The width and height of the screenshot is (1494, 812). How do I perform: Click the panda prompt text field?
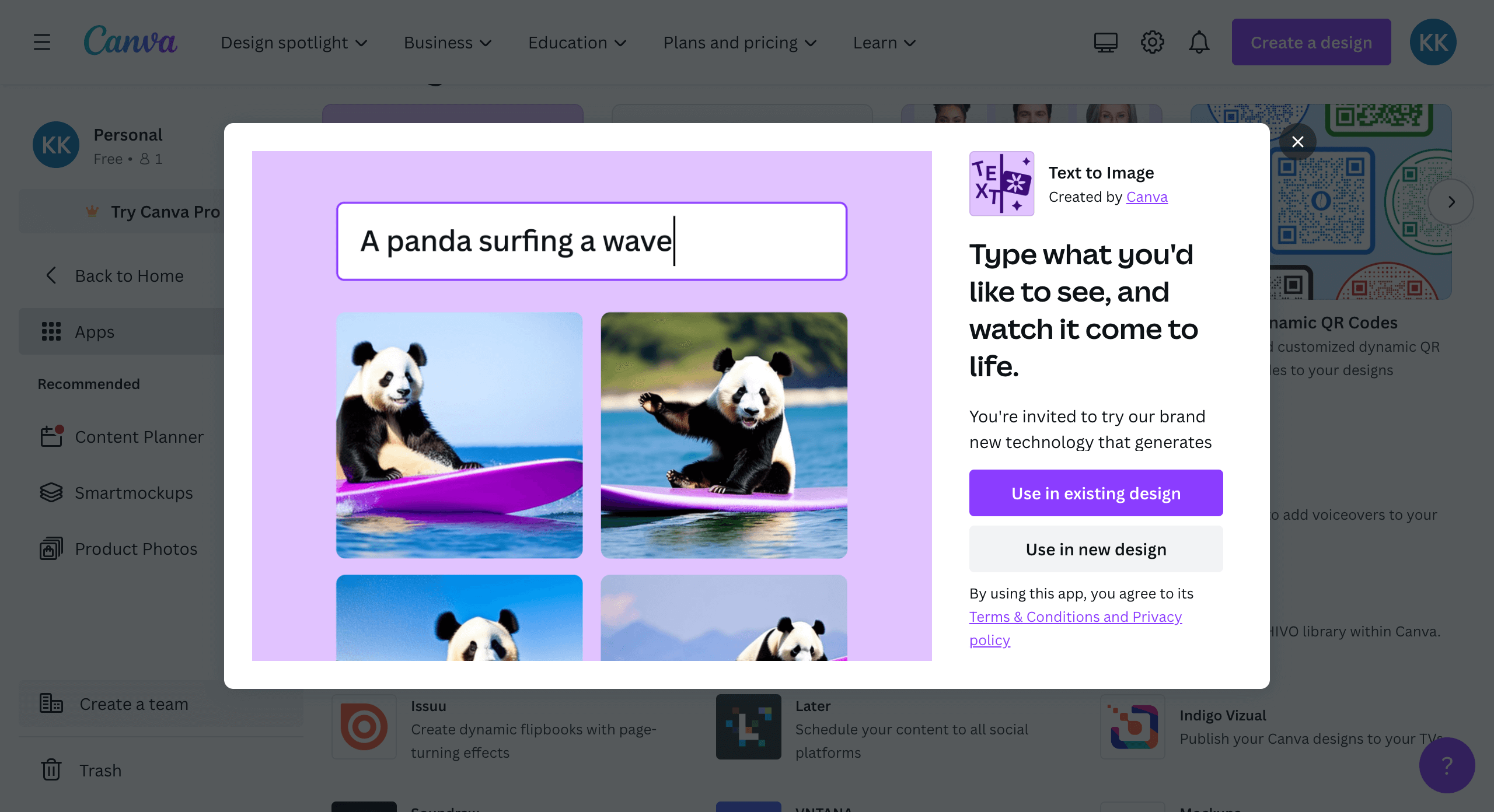pos(591,241)
